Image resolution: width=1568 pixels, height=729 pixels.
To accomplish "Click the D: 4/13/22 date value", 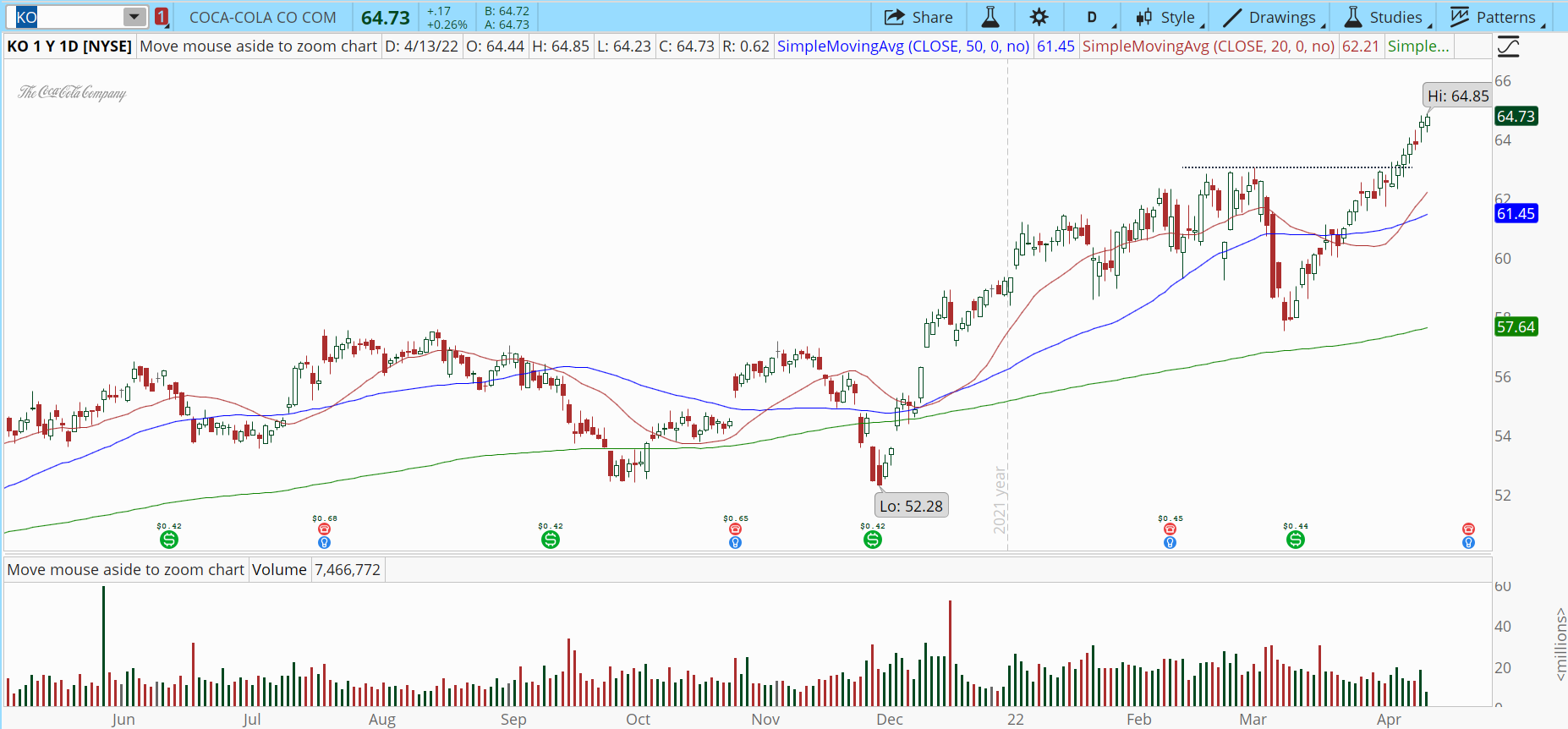I will pos(421,47).
